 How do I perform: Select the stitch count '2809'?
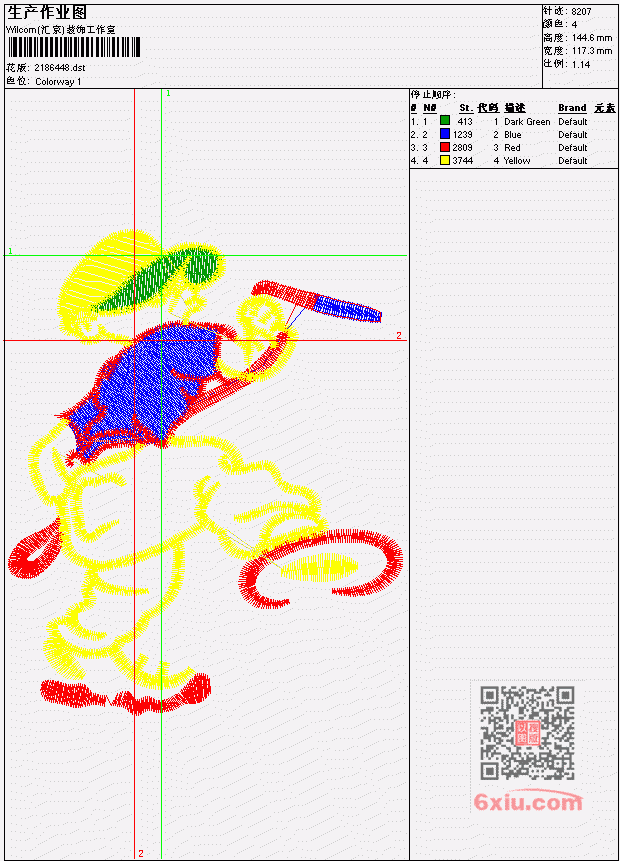(462, 148)
